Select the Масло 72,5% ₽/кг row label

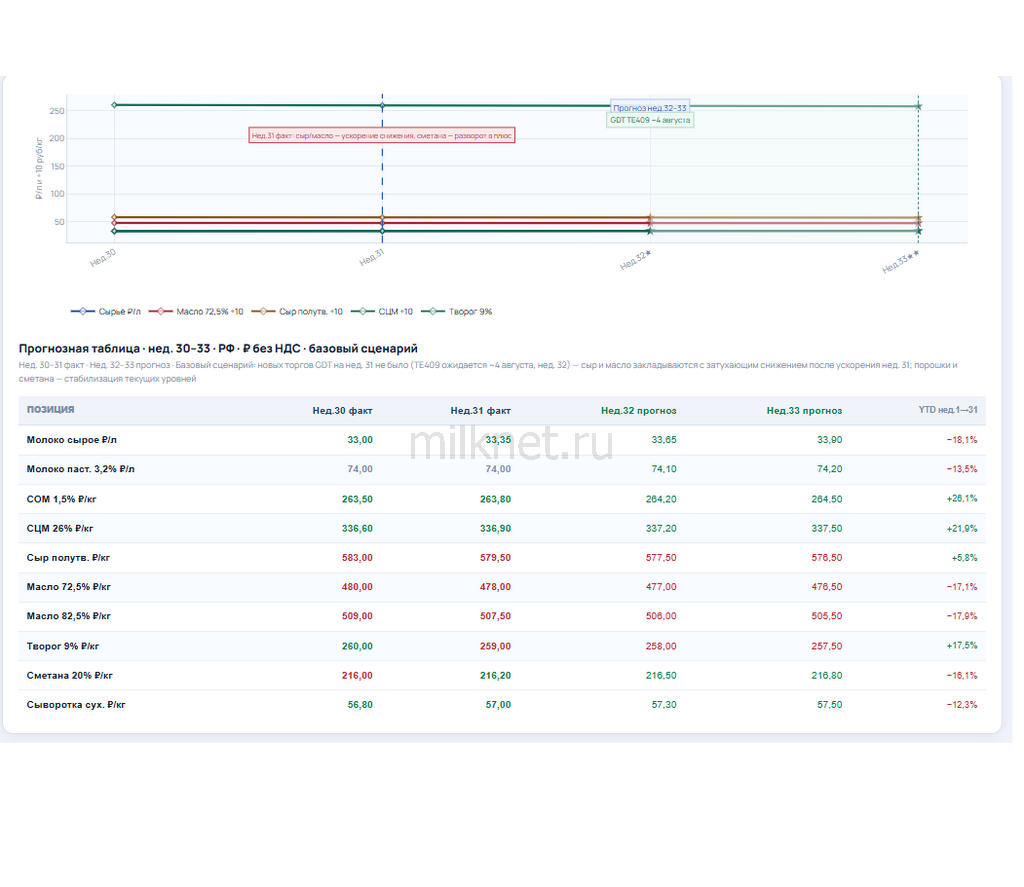click(69, 587)
